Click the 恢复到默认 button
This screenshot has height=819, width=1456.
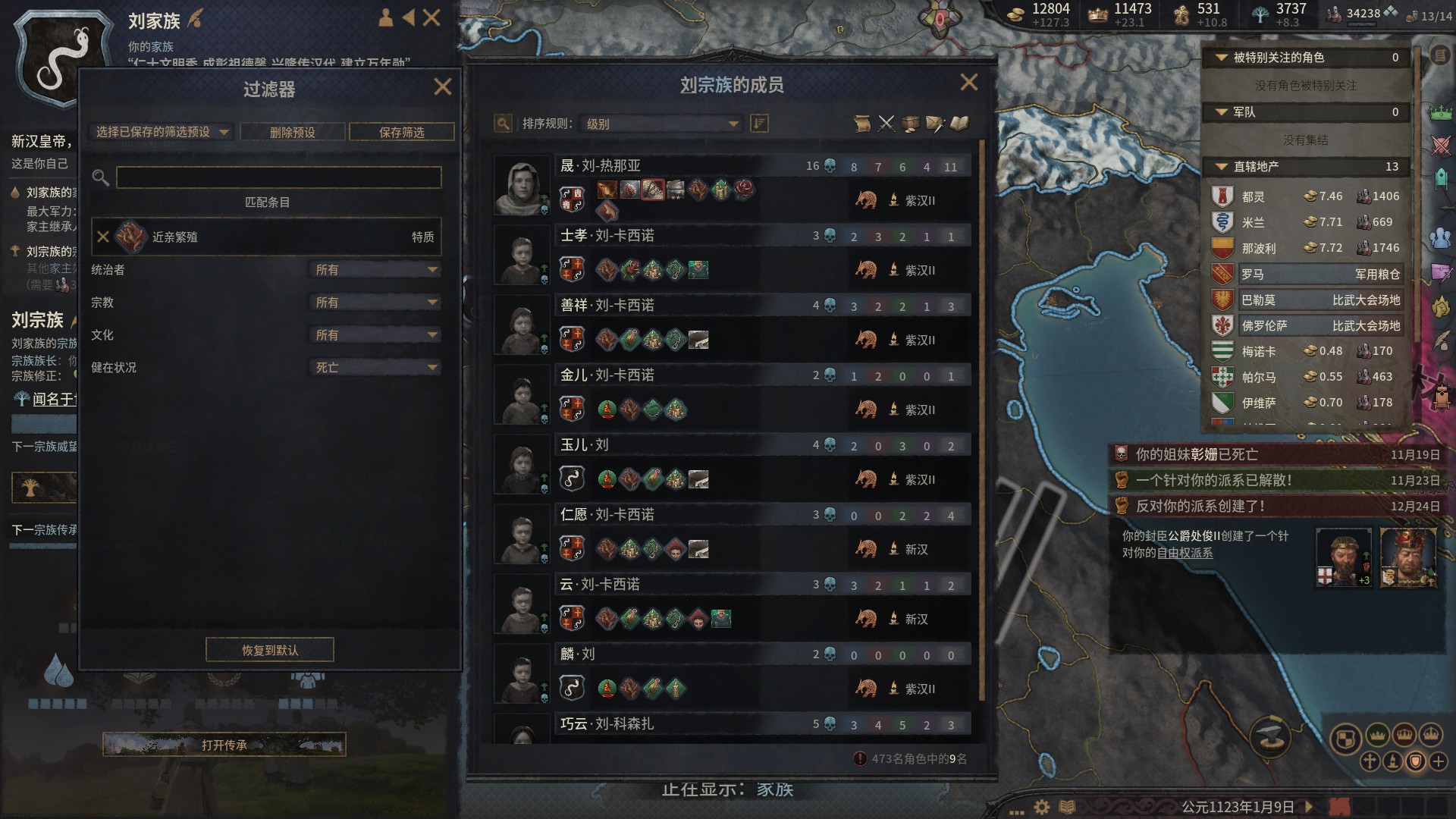[270, 650]
